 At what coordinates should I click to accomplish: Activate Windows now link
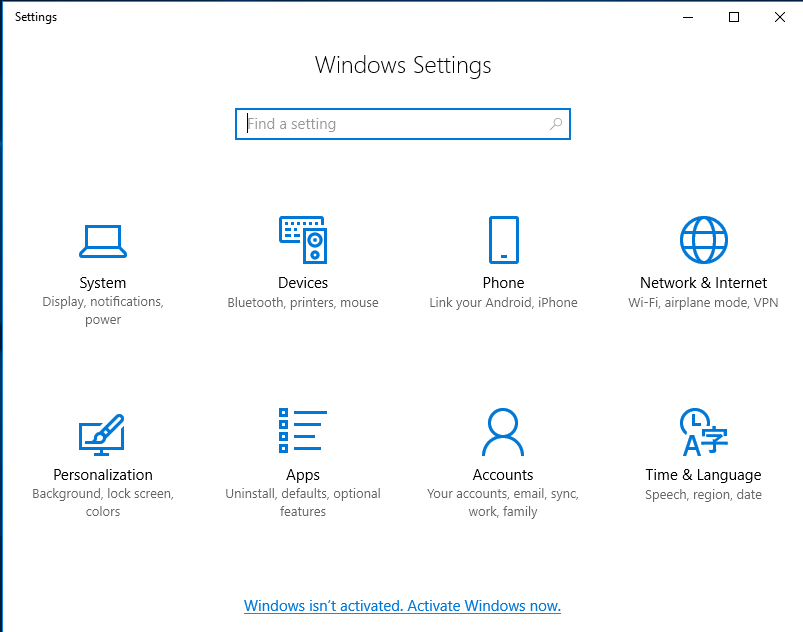pyautogui.click(x=403, y=606)
